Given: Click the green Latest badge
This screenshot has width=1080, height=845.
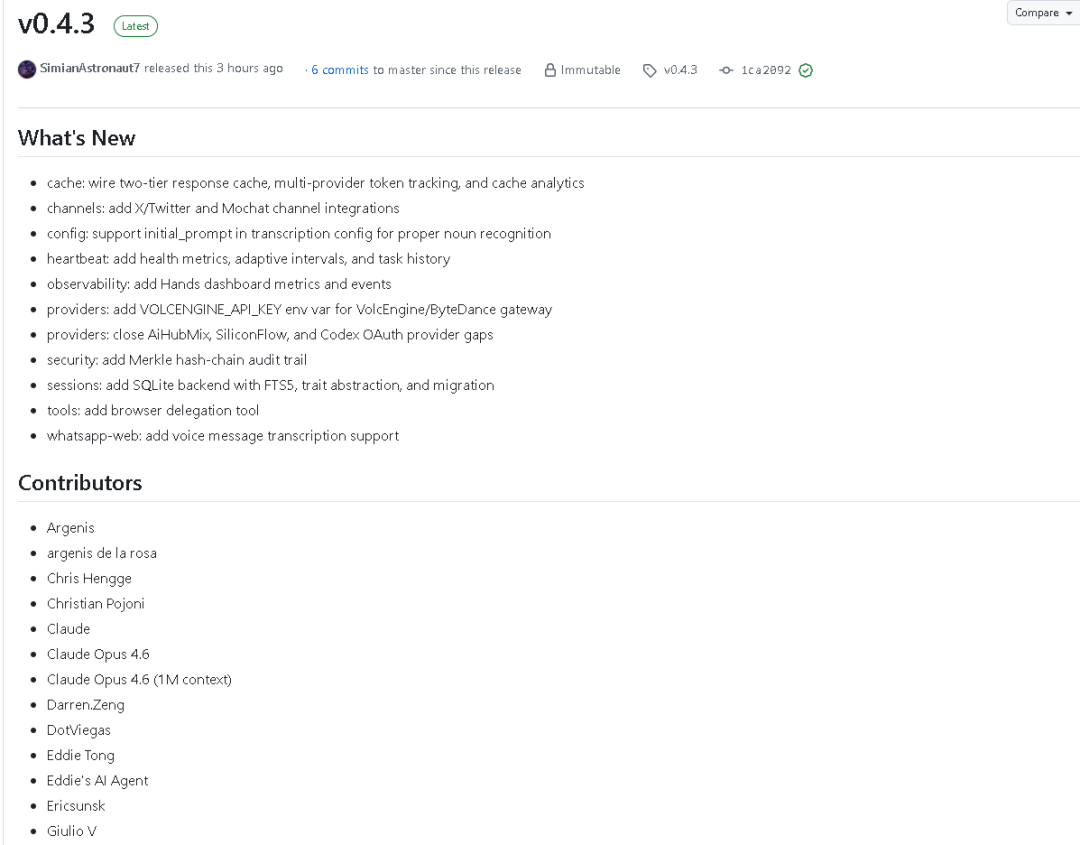Looking at the screenshot, I should pos(136,25).
